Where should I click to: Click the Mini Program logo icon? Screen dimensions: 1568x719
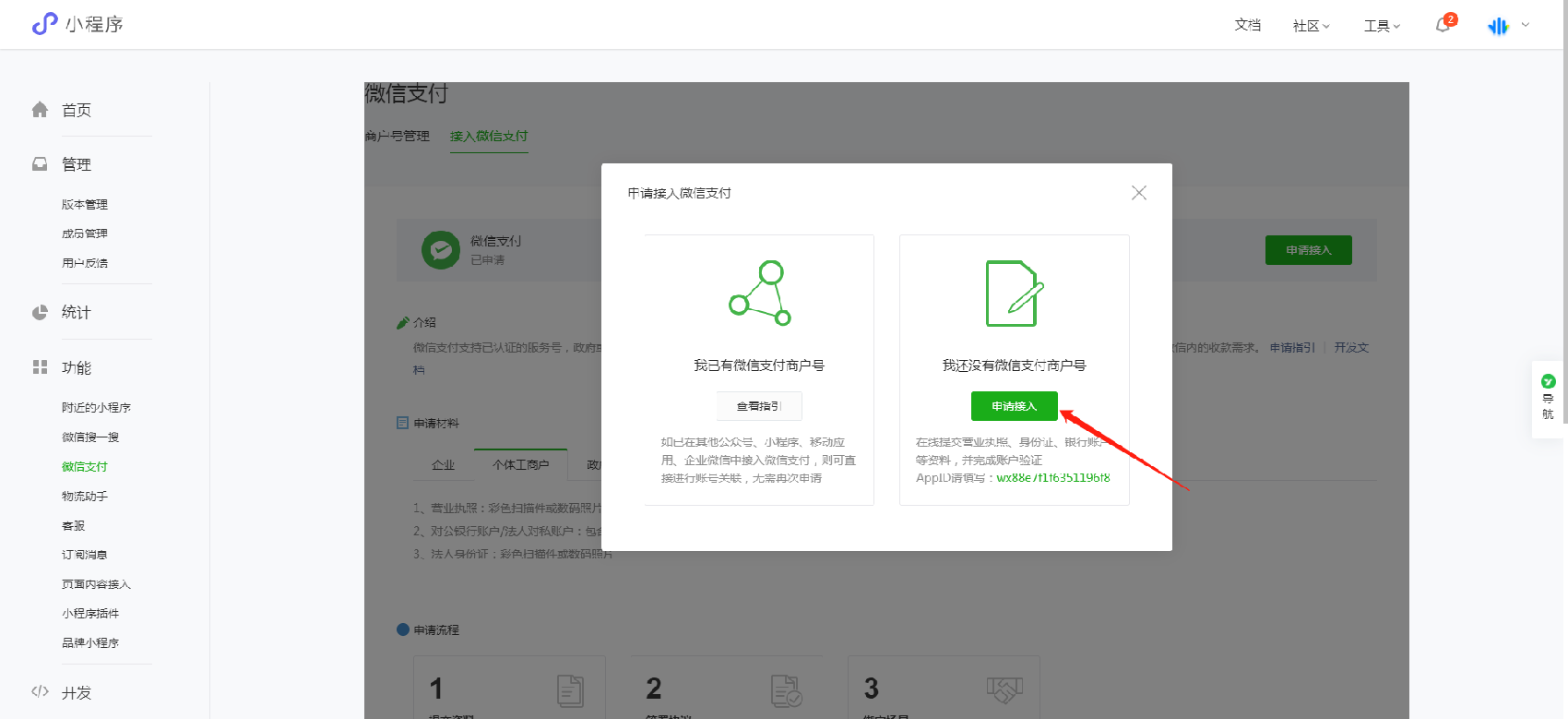click(44, 24)
